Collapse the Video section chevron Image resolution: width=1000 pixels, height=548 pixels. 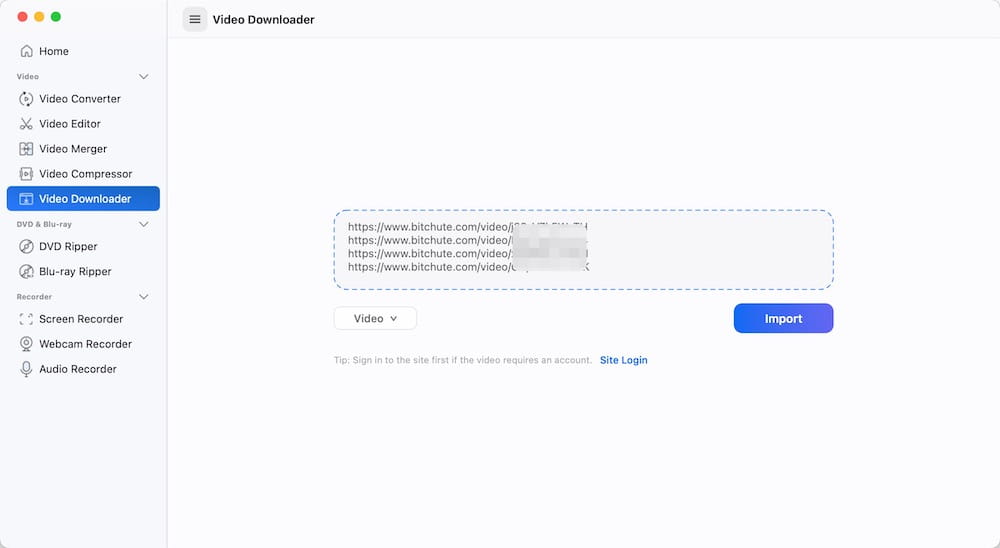(x=143, y=77)
